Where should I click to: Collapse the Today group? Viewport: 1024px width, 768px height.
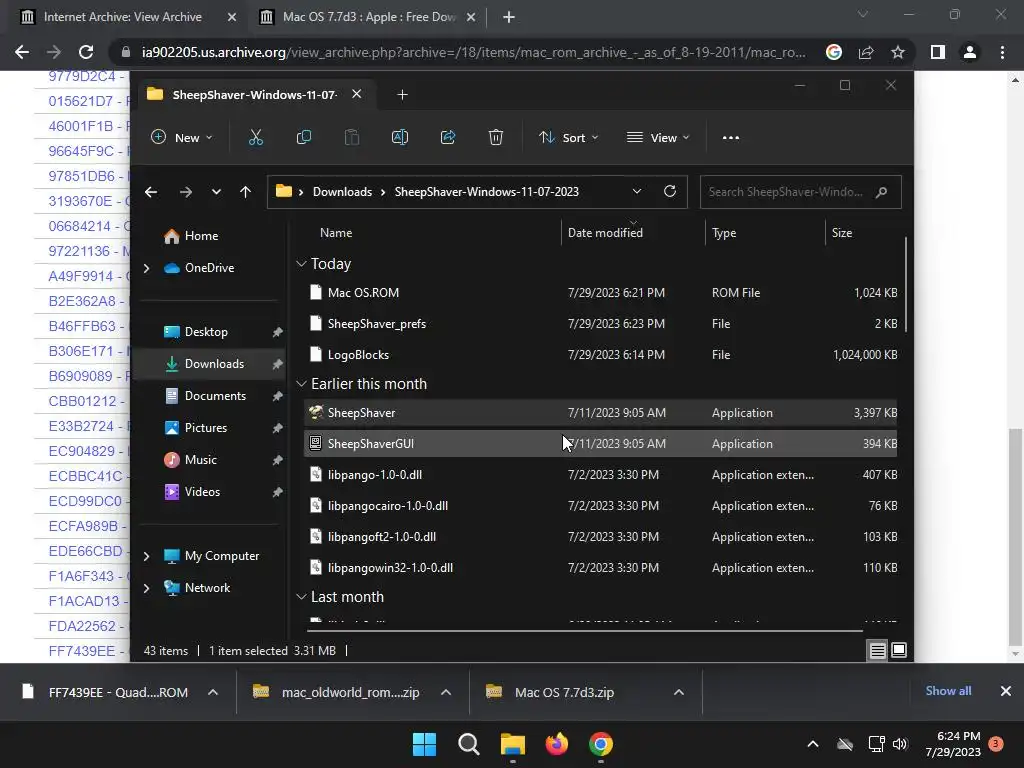pyautogui.click(x=301, y=264)
